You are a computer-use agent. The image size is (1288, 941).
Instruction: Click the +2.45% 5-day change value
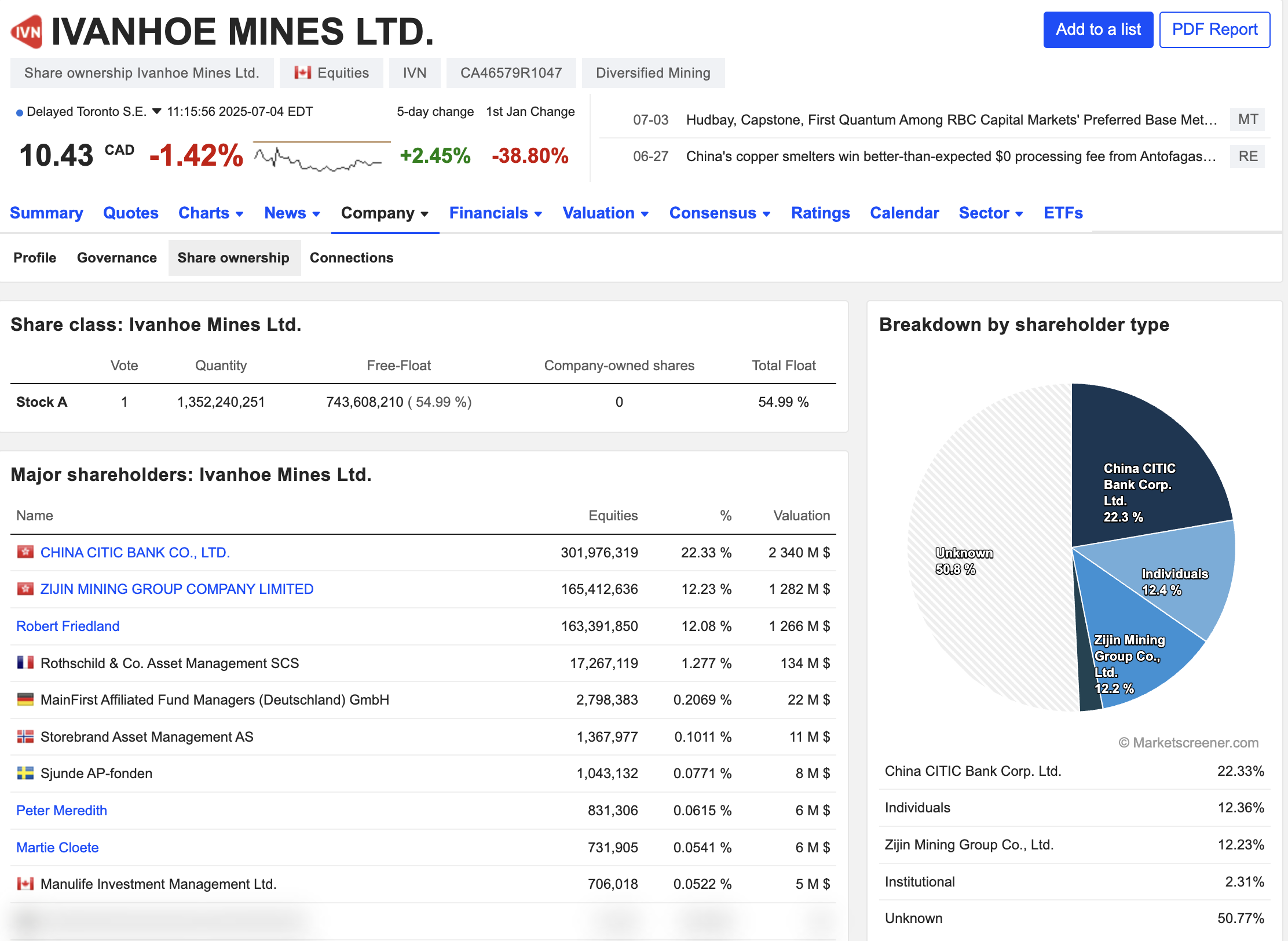(x=435, y=155)
